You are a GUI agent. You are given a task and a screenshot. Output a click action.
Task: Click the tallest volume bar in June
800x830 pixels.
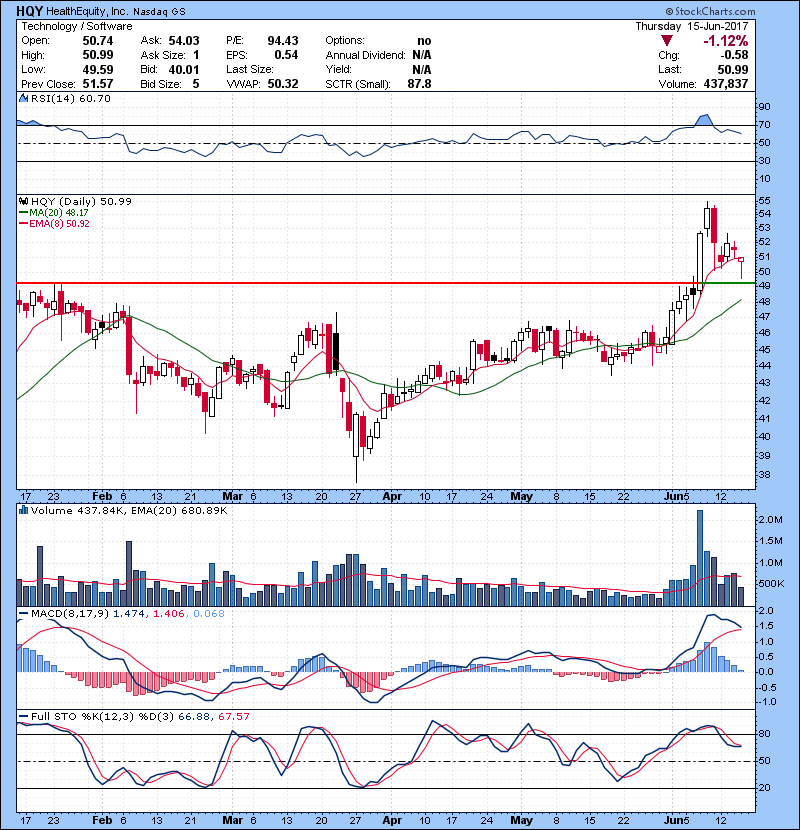700,558
